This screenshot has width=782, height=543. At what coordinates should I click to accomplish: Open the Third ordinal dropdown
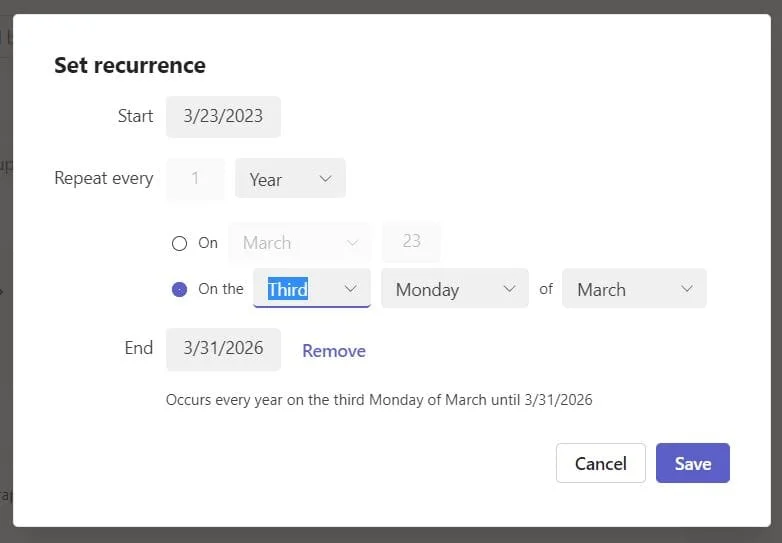tap(312, 288)
